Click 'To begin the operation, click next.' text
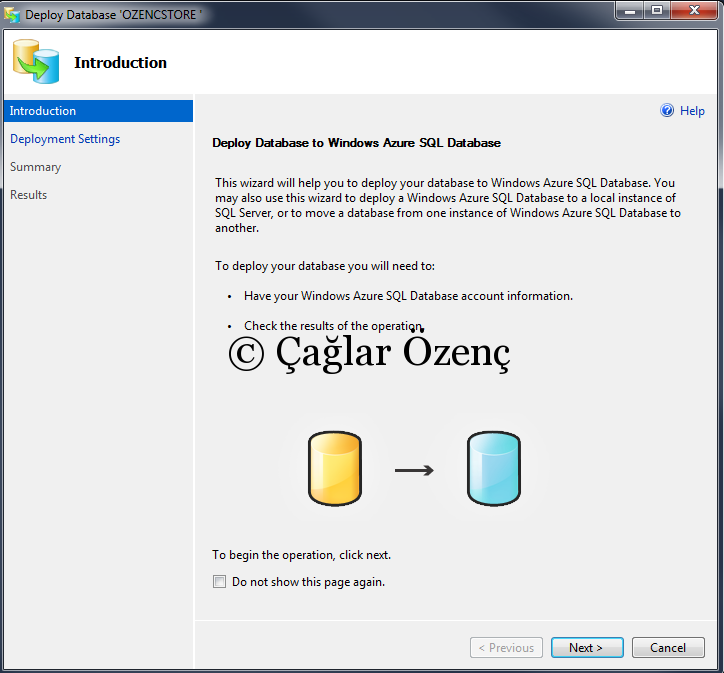724x673 pixels. pyautogui.click(x=302, y=555)
